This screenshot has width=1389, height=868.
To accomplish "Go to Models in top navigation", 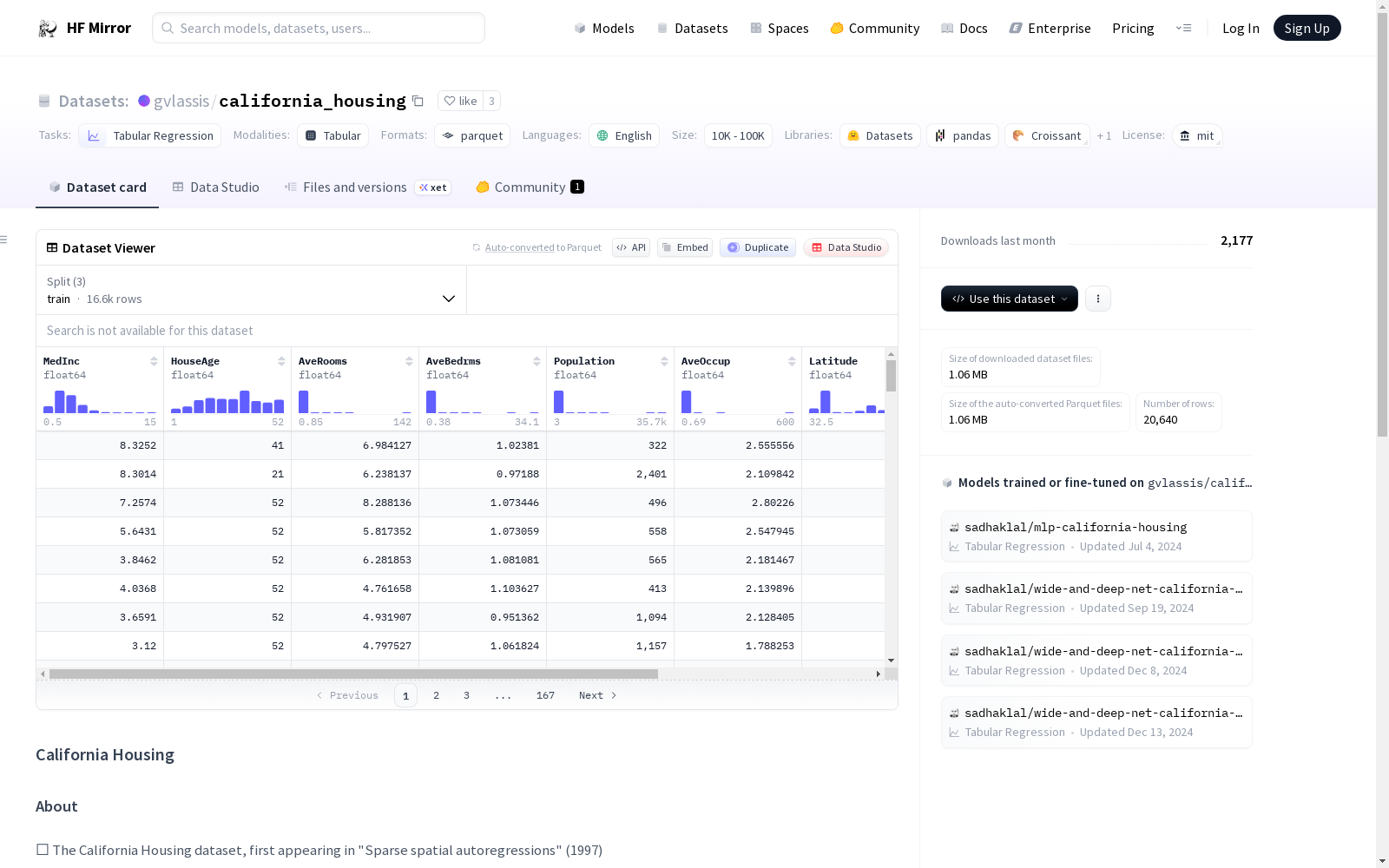I will pos(604,29).
